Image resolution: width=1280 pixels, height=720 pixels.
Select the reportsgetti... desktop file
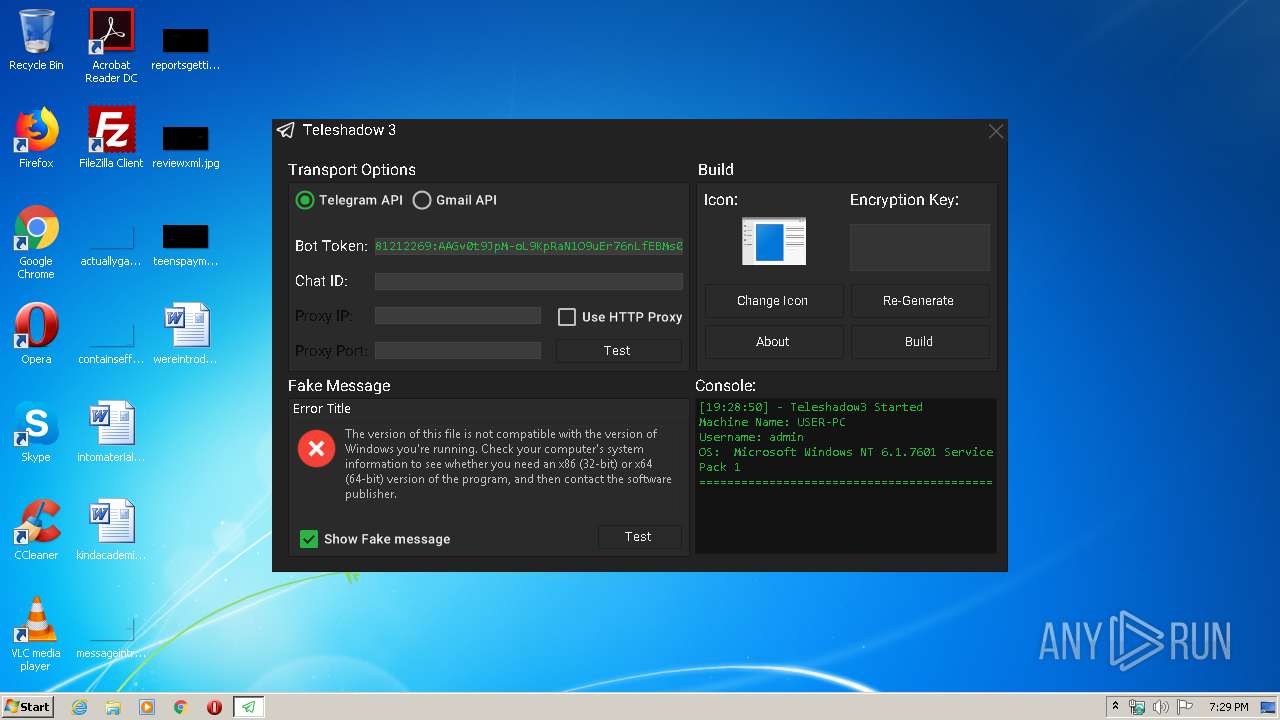click(186, 47)
